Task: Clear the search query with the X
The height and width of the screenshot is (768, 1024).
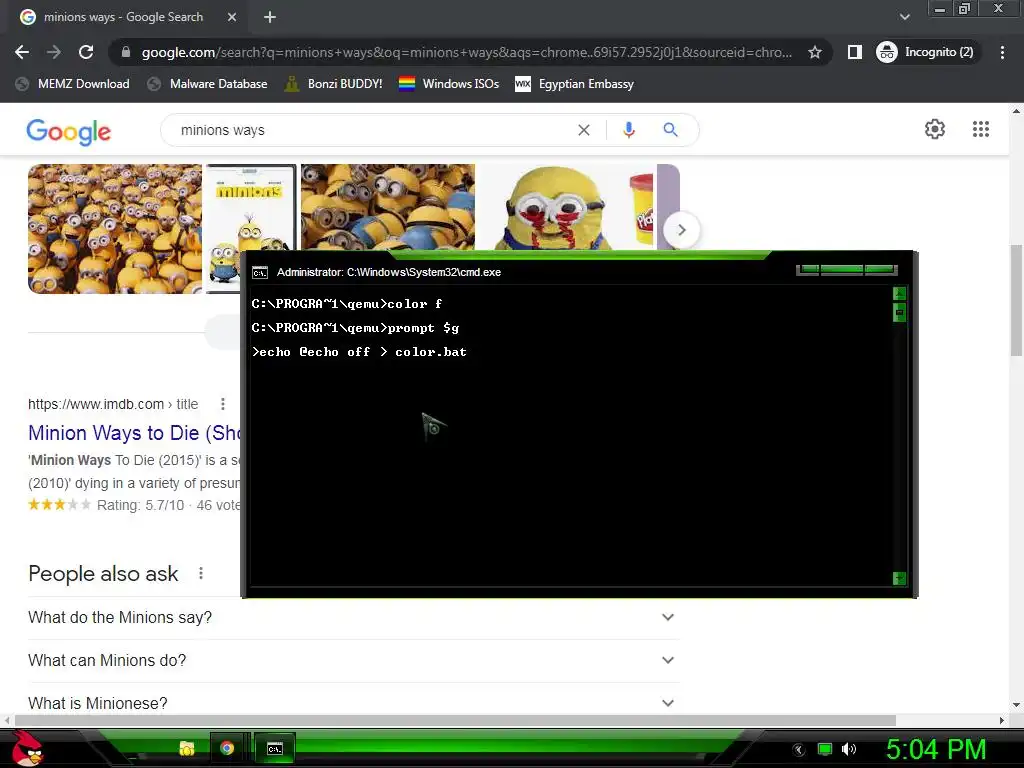Action: [x=584, y=130]
